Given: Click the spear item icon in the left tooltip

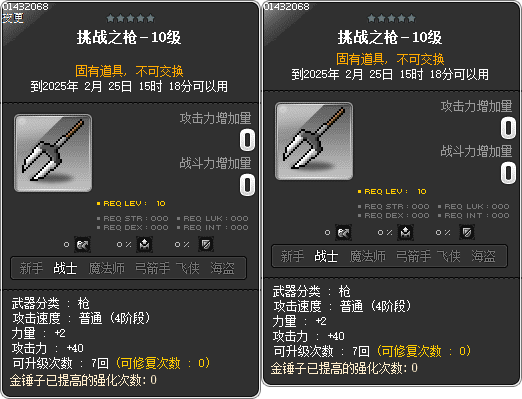Looking at the screenshot, I should pos(53,153).
